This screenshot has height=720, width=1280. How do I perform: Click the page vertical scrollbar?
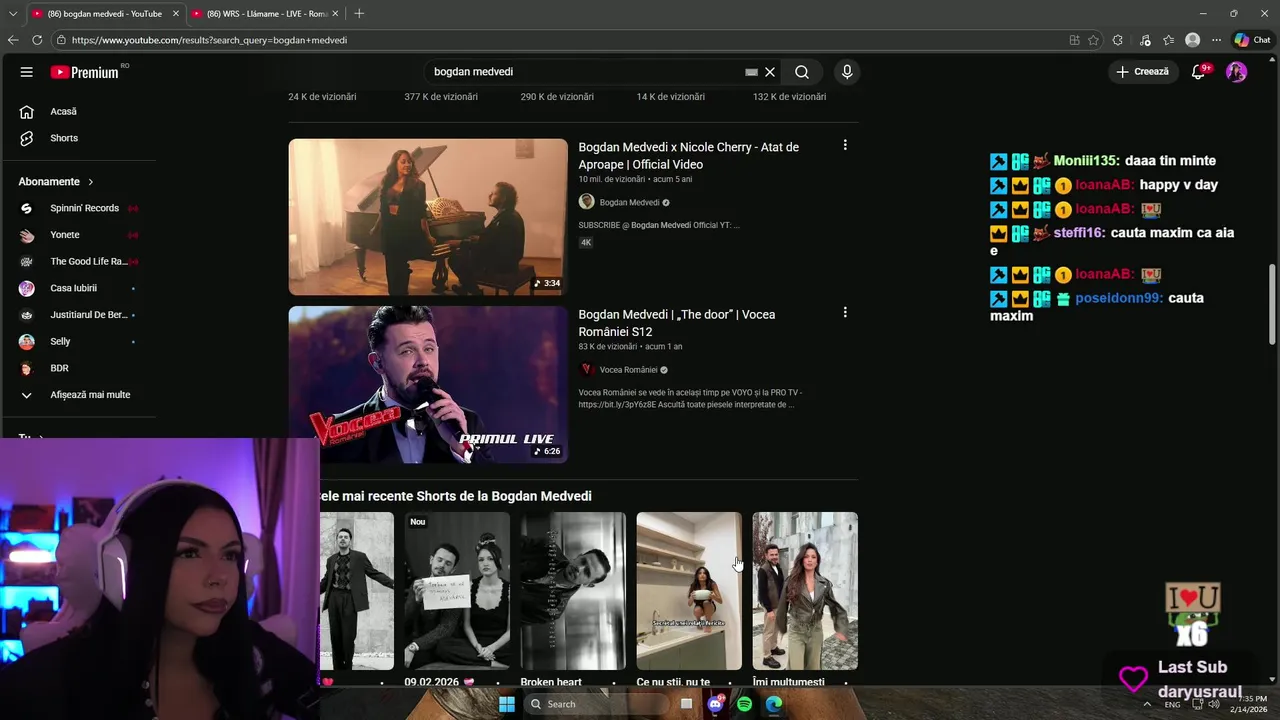coord(1272,305)
